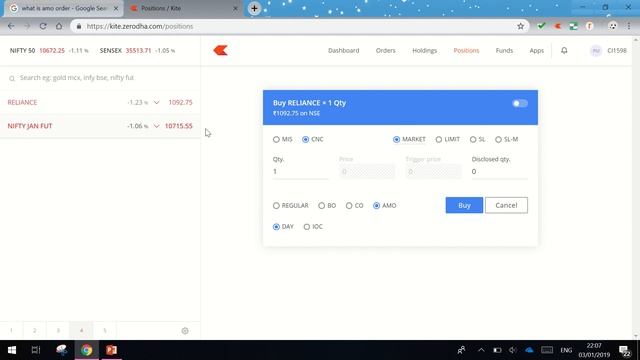The width and height of the screenshot is (640, 360).
Task: Click the SENSEX index value
Action: pos(138,51)
